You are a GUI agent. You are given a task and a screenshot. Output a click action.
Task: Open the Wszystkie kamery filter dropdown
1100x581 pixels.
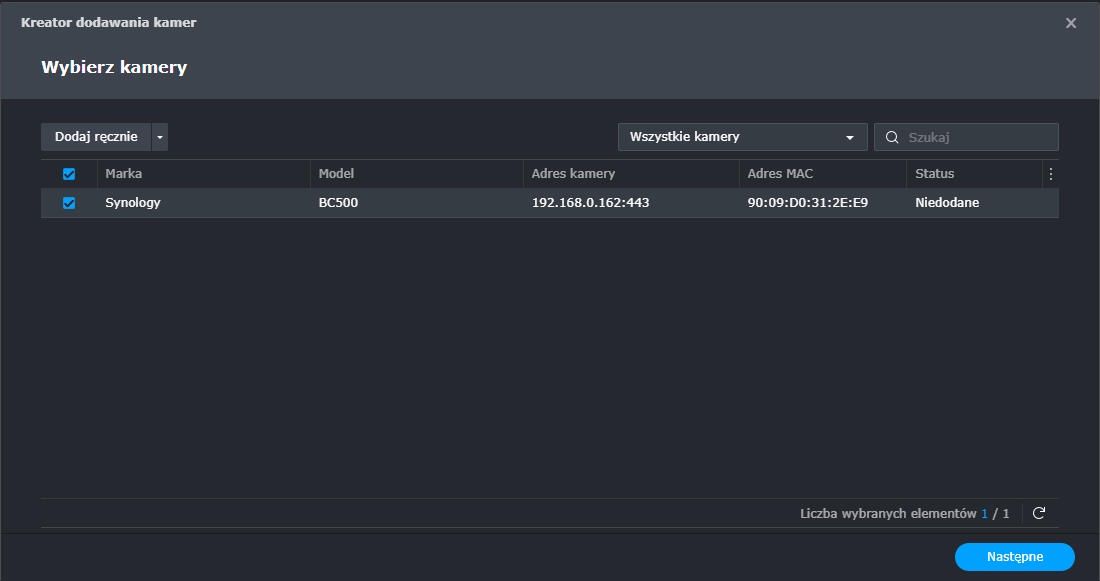[742, 137]
